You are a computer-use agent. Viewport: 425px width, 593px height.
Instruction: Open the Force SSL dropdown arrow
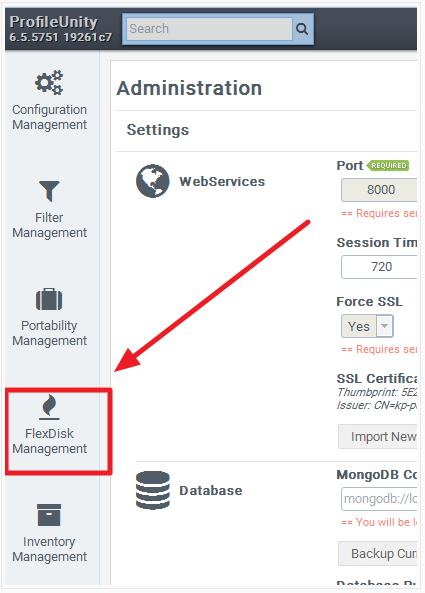[385, 326]
